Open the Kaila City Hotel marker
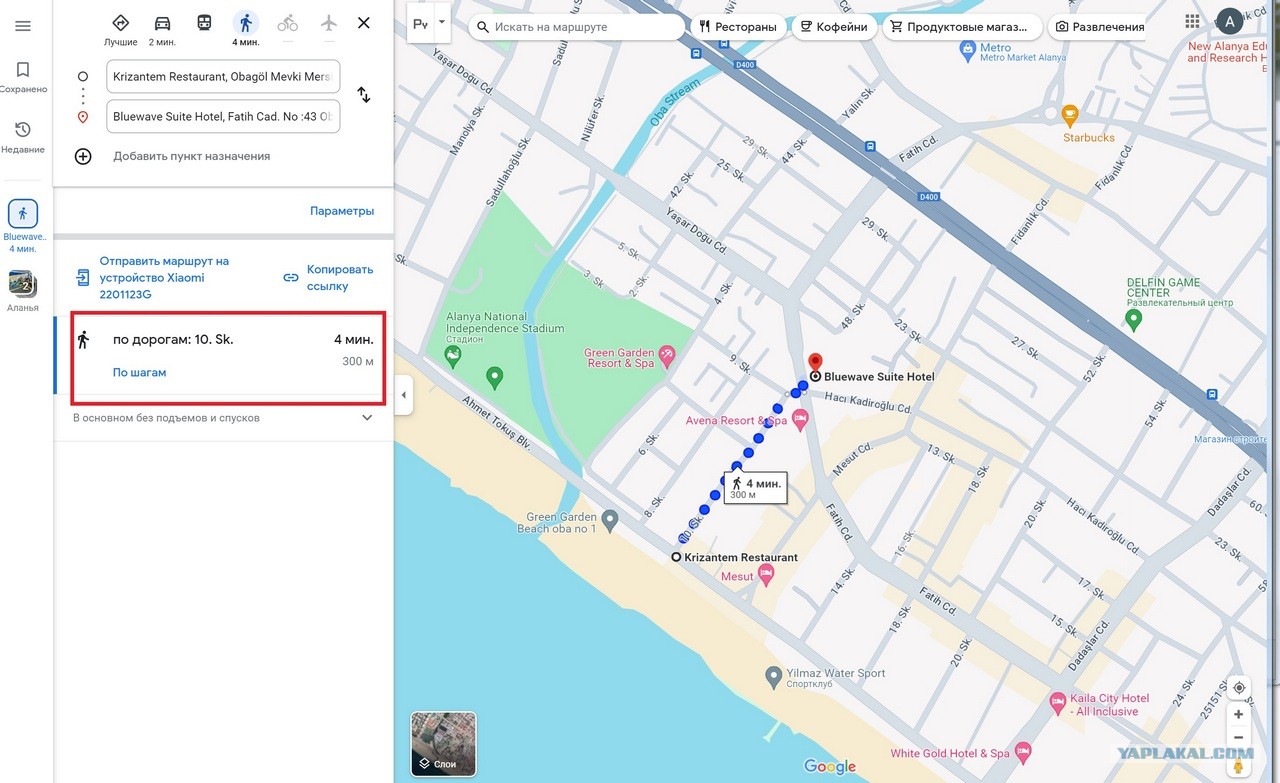Image resolution: width=1280 pixels, height=783 pixels. coord(1058,703)
